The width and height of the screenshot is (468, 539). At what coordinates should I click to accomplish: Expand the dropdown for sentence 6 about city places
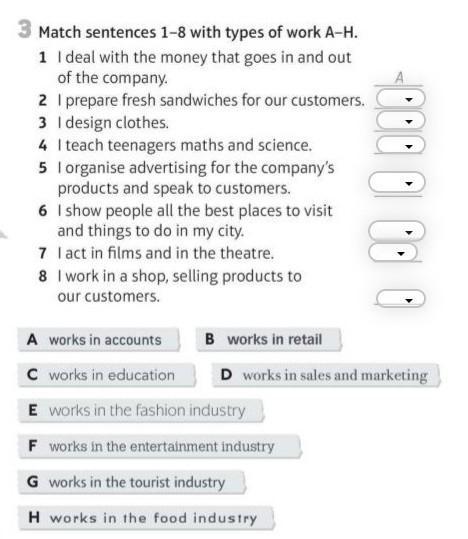coord(397,231)
